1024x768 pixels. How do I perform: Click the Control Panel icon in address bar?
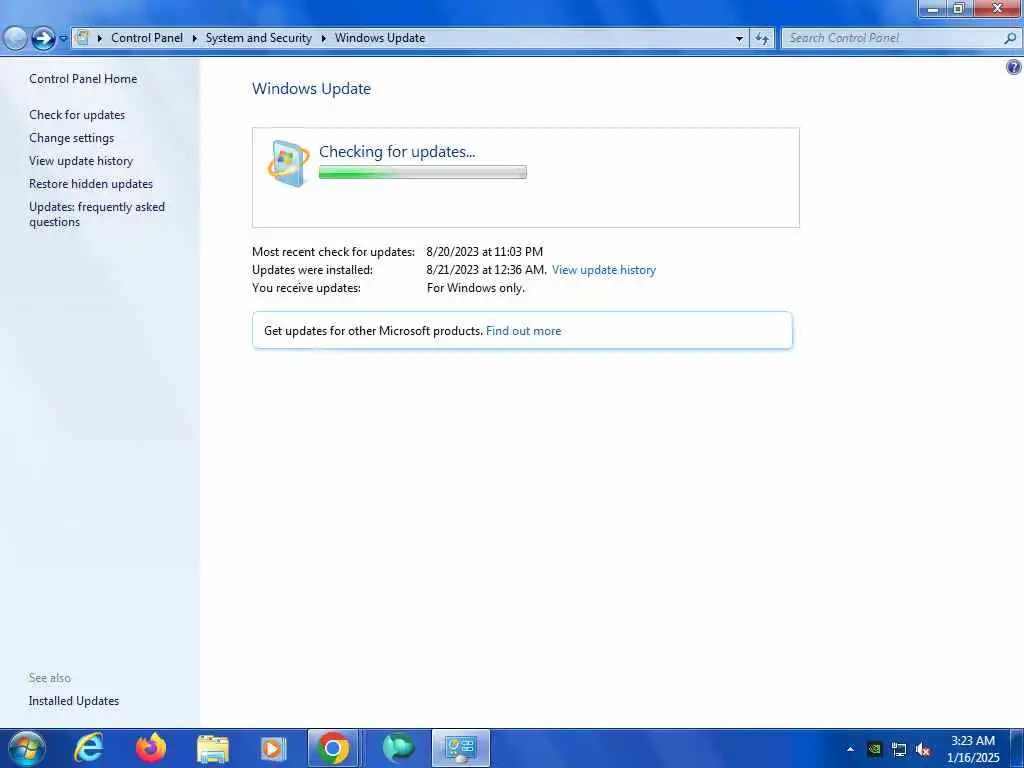(x=83, y=38)
